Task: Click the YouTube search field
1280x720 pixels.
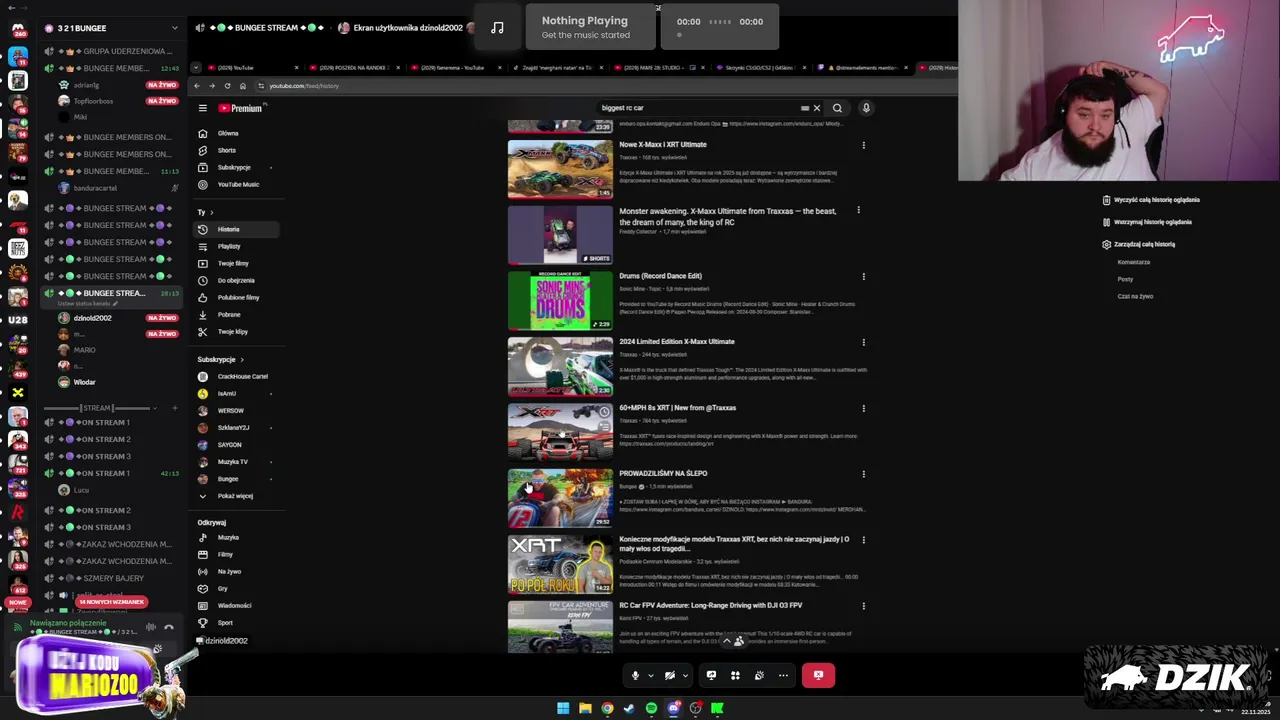Action: click(698, 108)
